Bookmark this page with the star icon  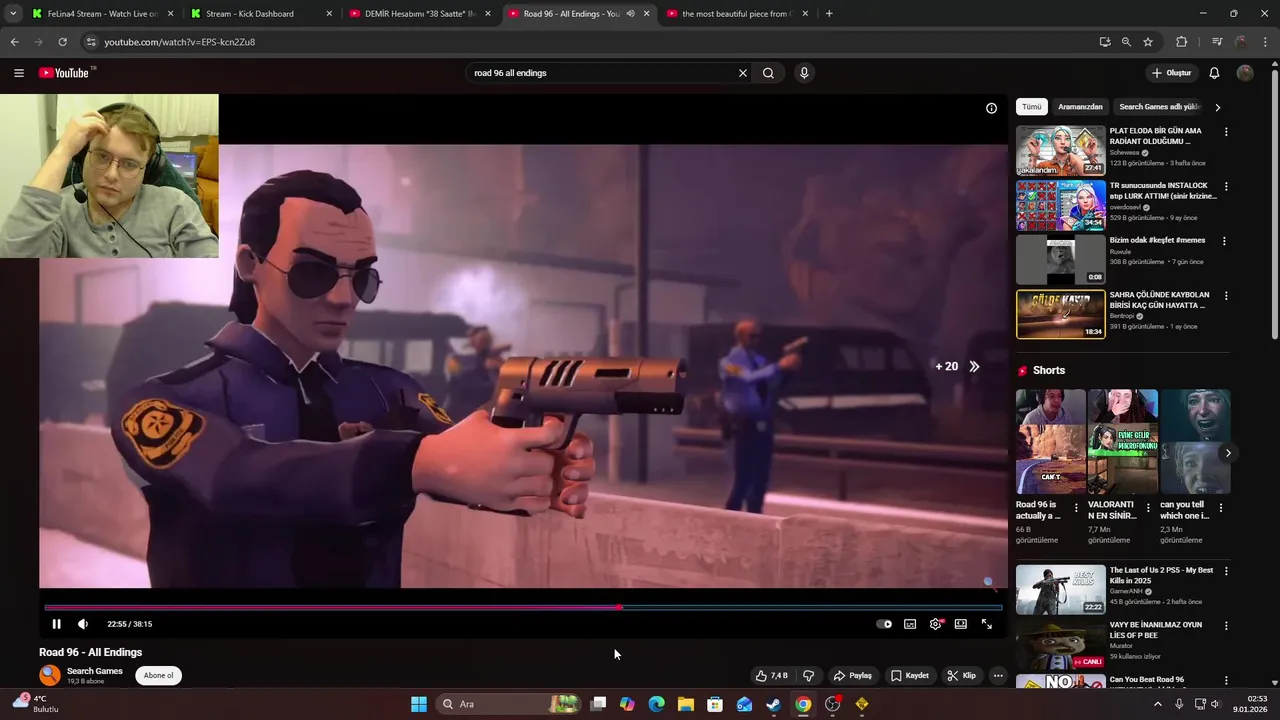(1148, 42)
